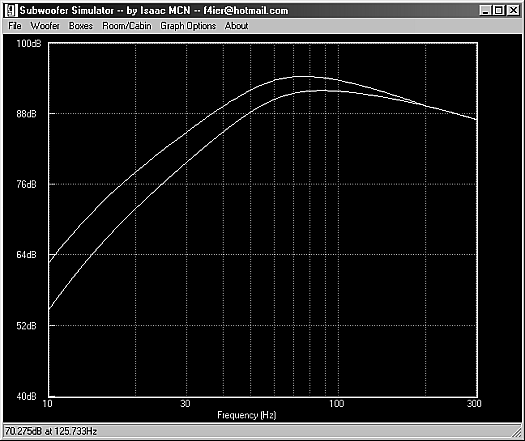The image size is (525, 441).
Task: Open the File menu
Action: (15, 26)
